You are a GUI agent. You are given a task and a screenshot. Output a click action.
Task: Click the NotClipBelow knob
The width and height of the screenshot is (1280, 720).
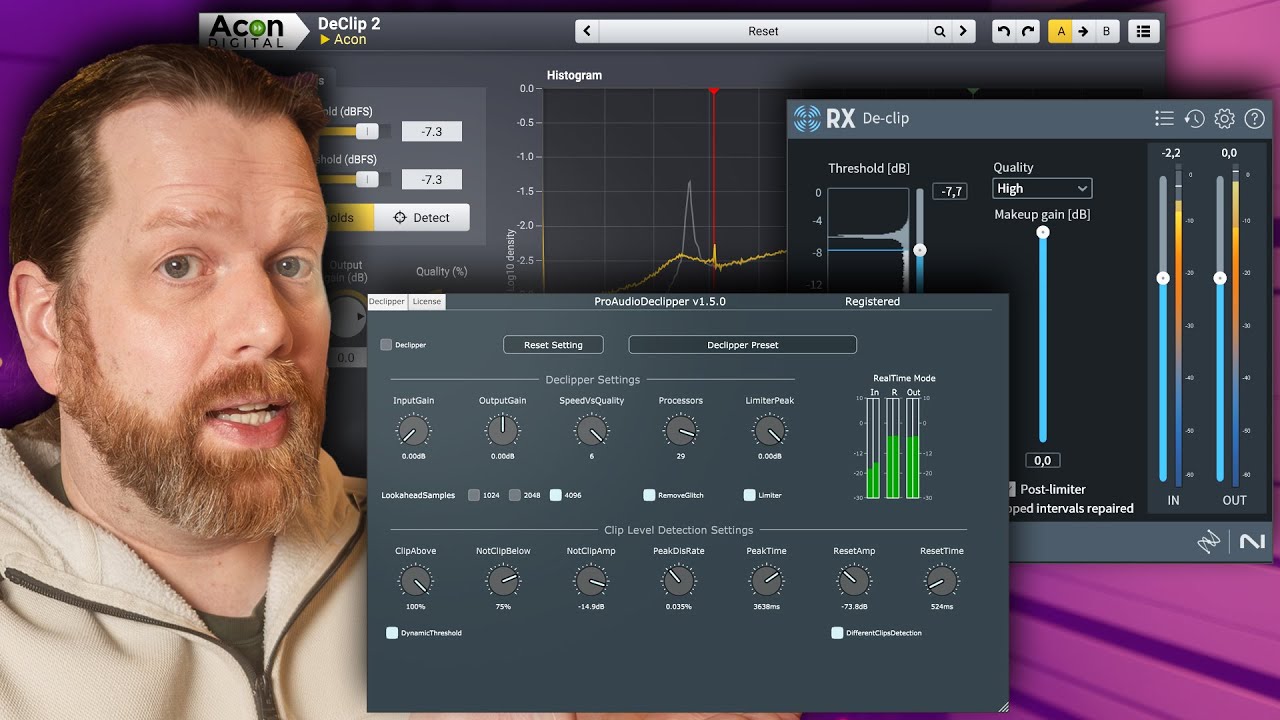click(503, 581)
